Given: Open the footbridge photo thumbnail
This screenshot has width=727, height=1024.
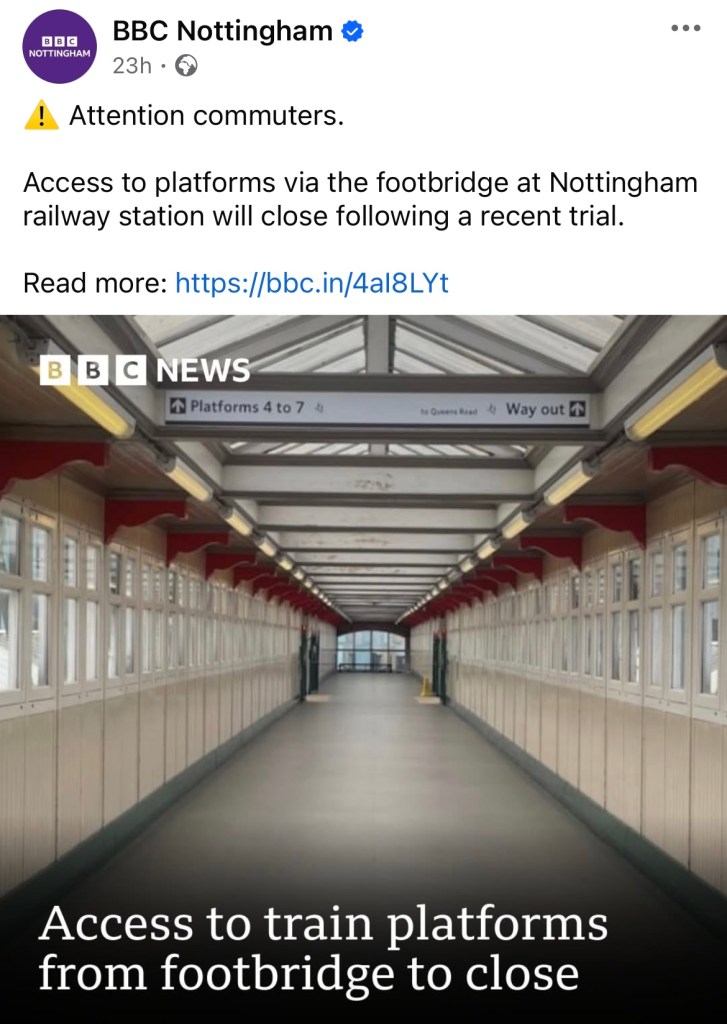Looking at the screenshot, I should tap(363, 669).
